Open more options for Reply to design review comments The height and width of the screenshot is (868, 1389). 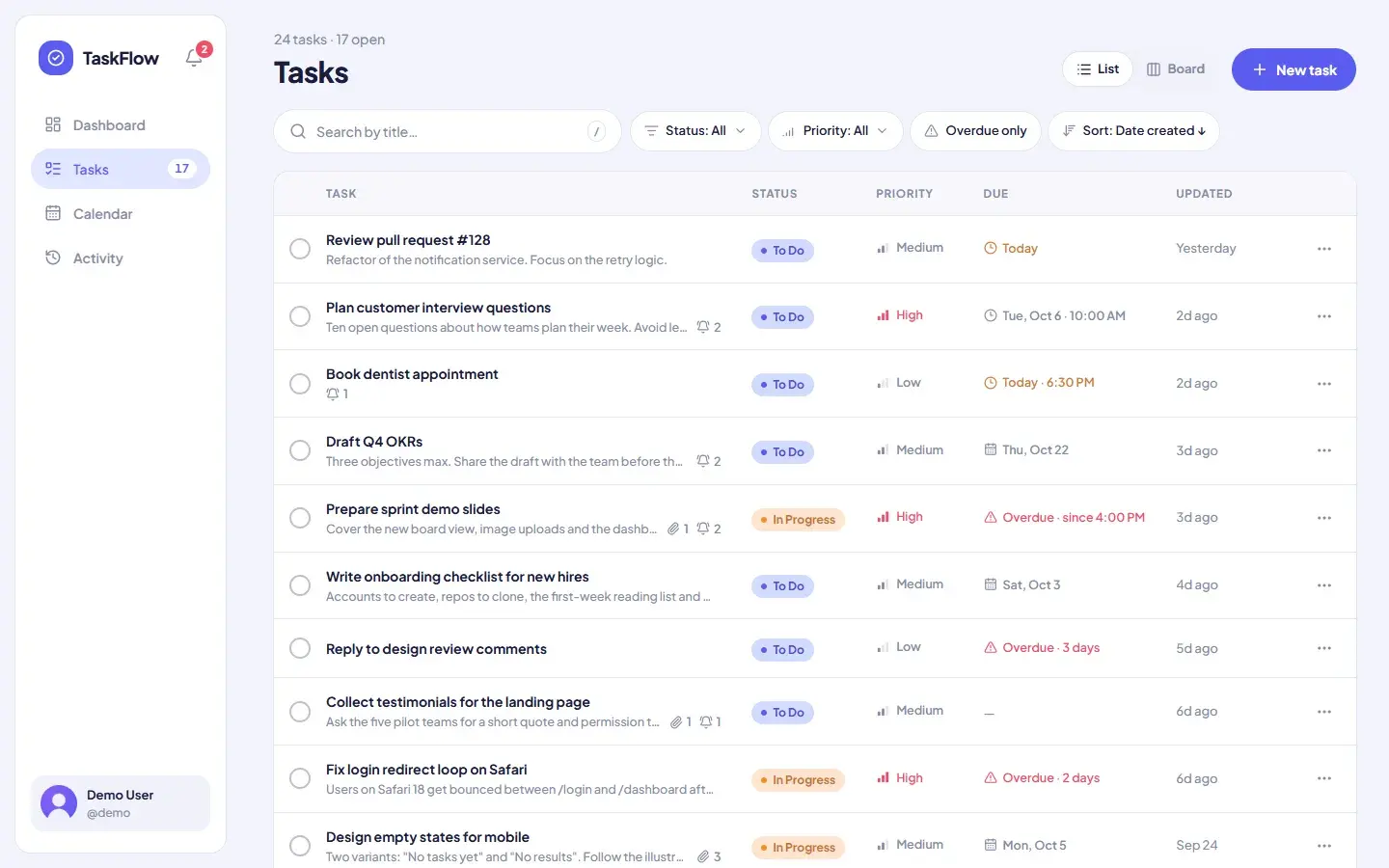tap(1324, 648)
